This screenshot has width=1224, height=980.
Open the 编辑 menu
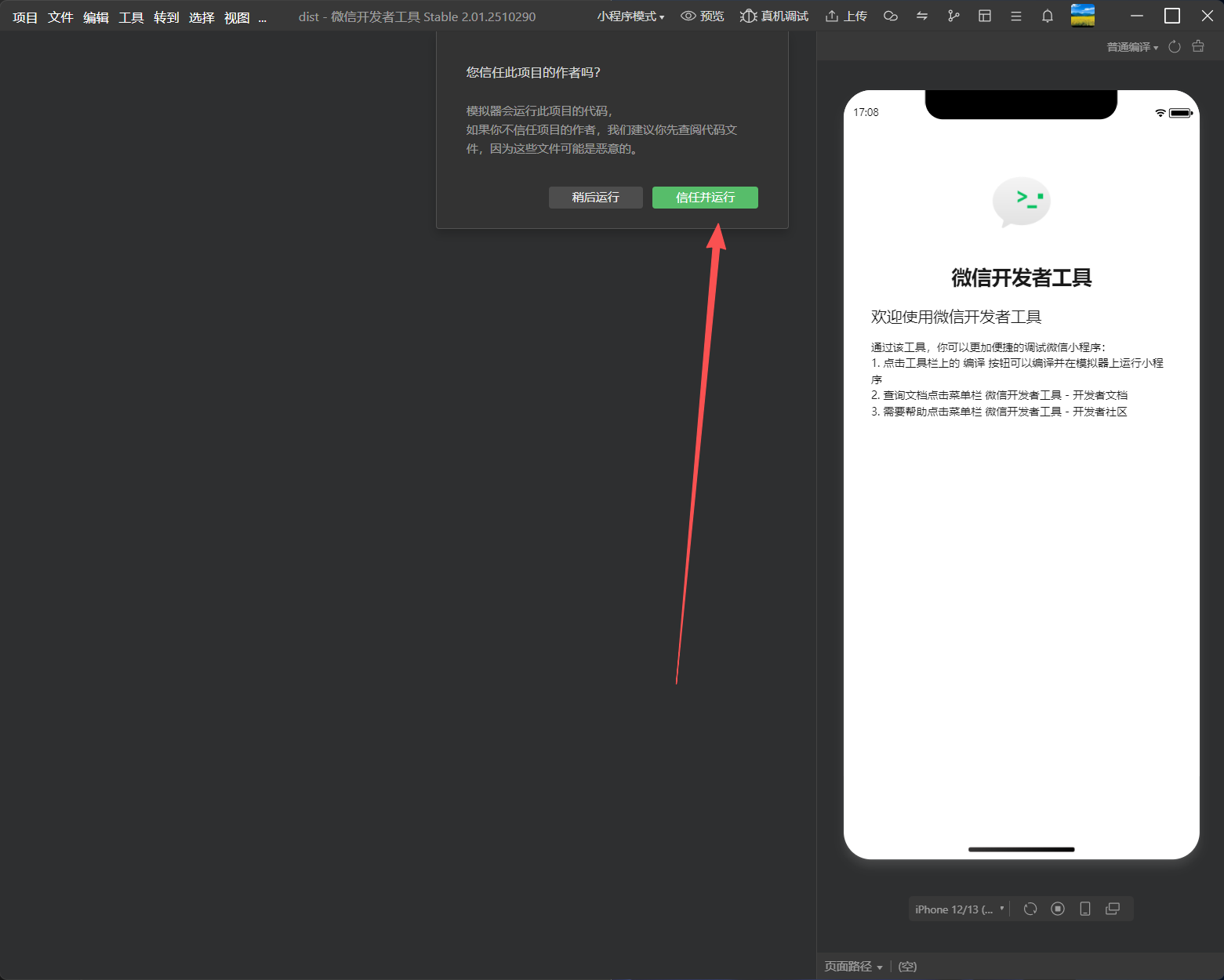[x=96, y=17]
